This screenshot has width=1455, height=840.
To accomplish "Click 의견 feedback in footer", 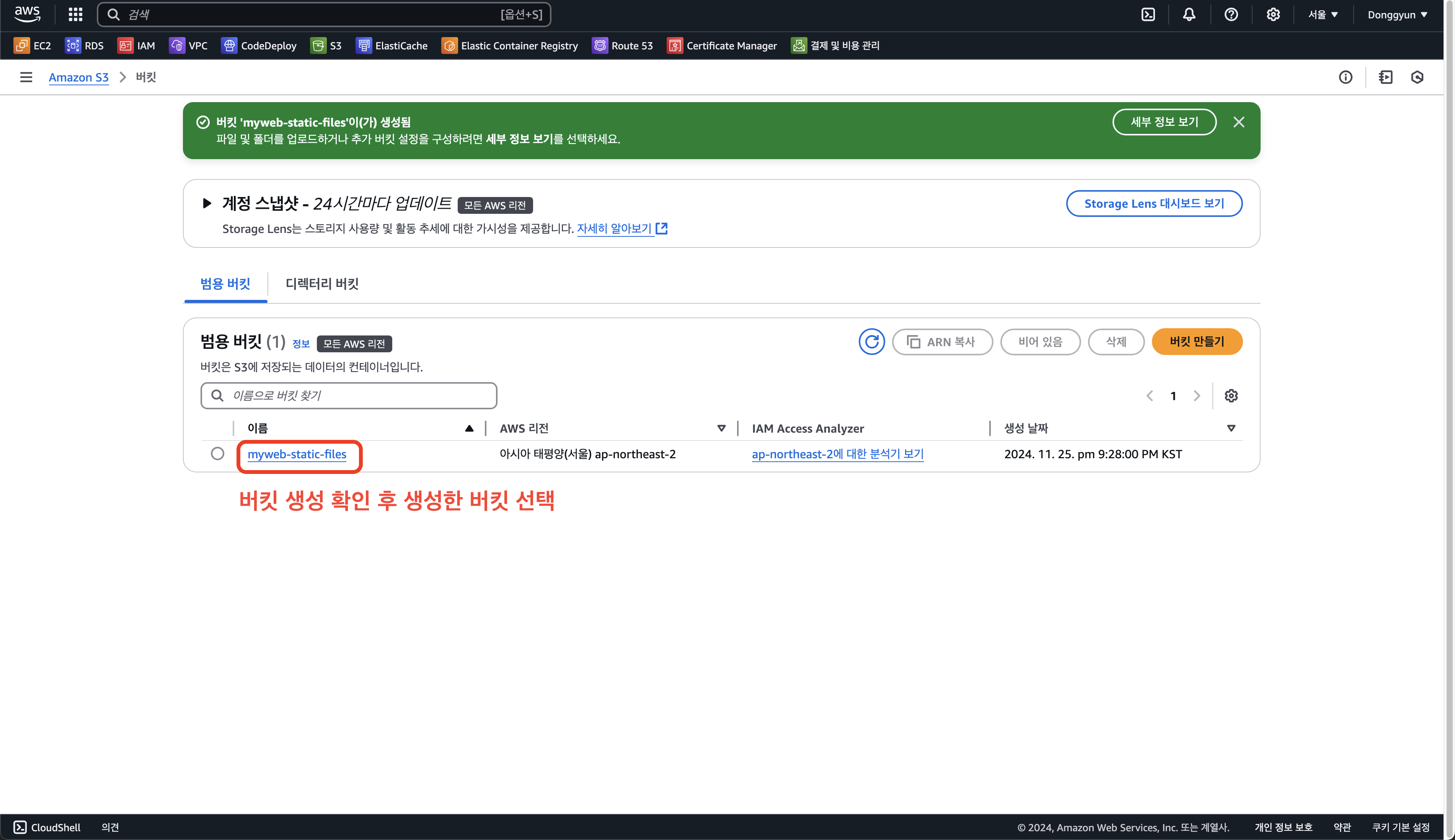I will 110,827.
